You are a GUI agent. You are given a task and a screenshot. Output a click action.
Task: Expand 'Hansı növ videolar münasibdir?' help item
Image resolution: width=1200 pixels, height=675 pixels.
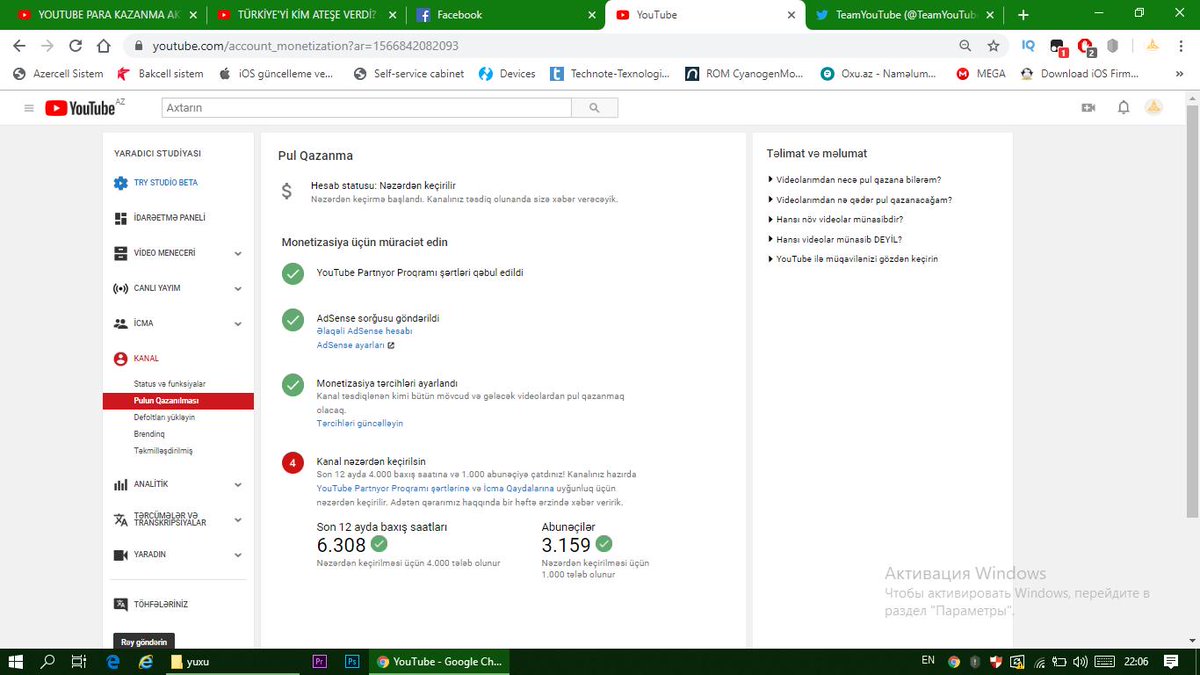(840, 219)
